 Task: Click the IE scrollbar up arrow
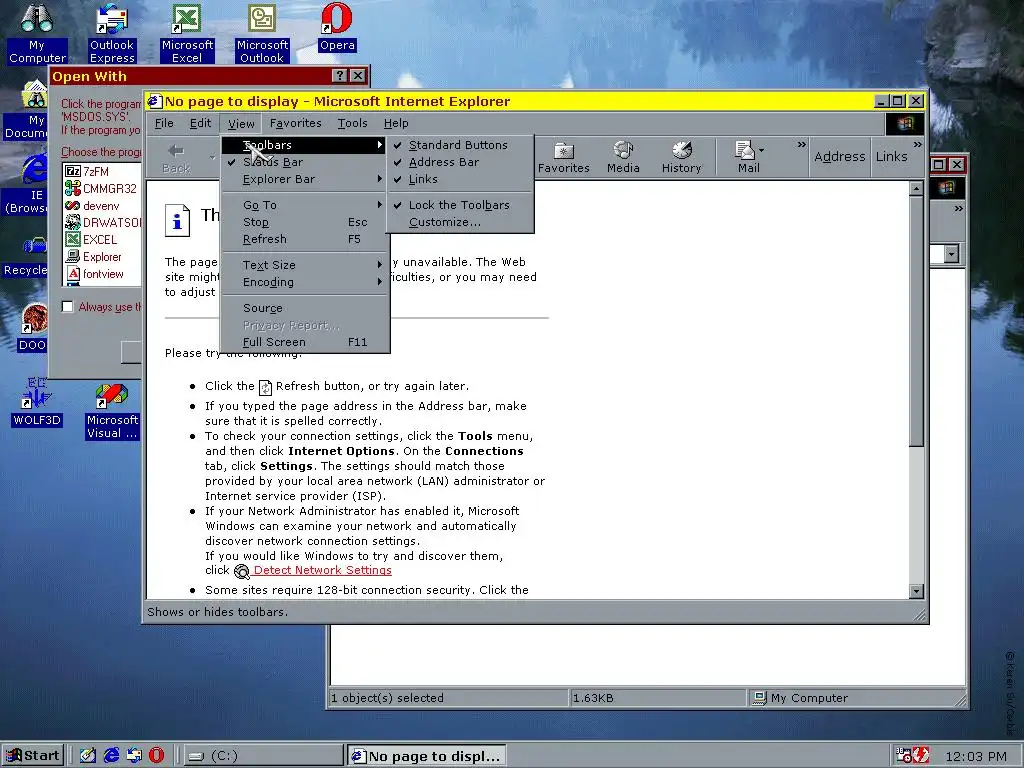point(916,189)
